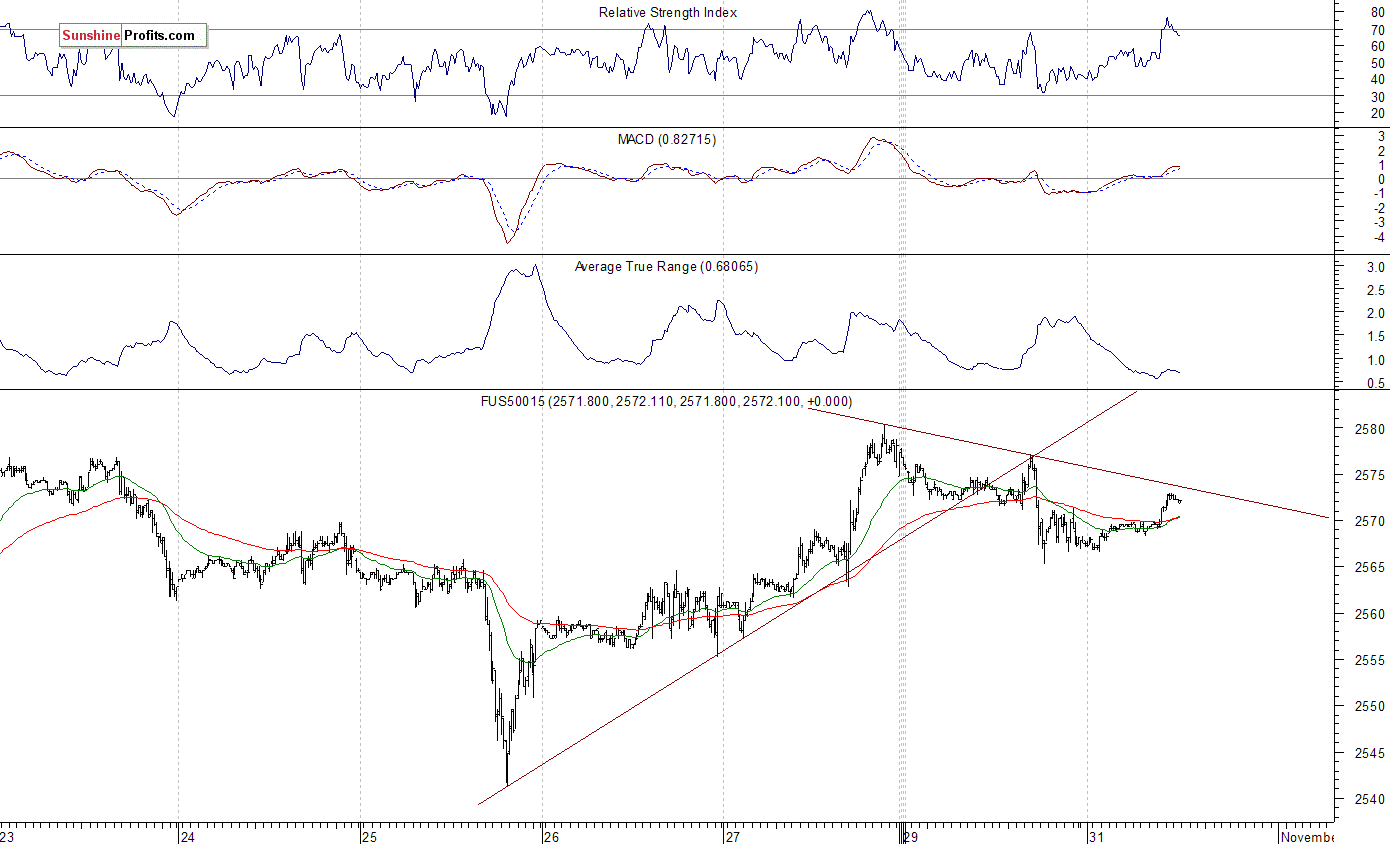Click the MACD (0.82715) label
Screen dimensions: 1390x844
(x=667, y=139)
